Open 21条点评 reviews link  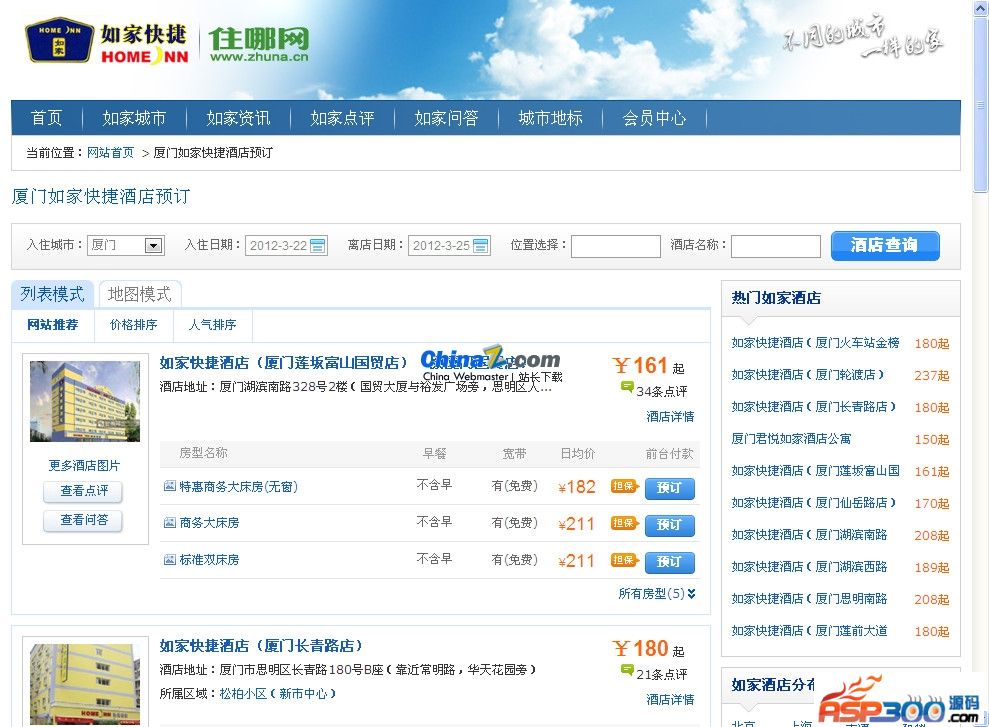(662, 675)
